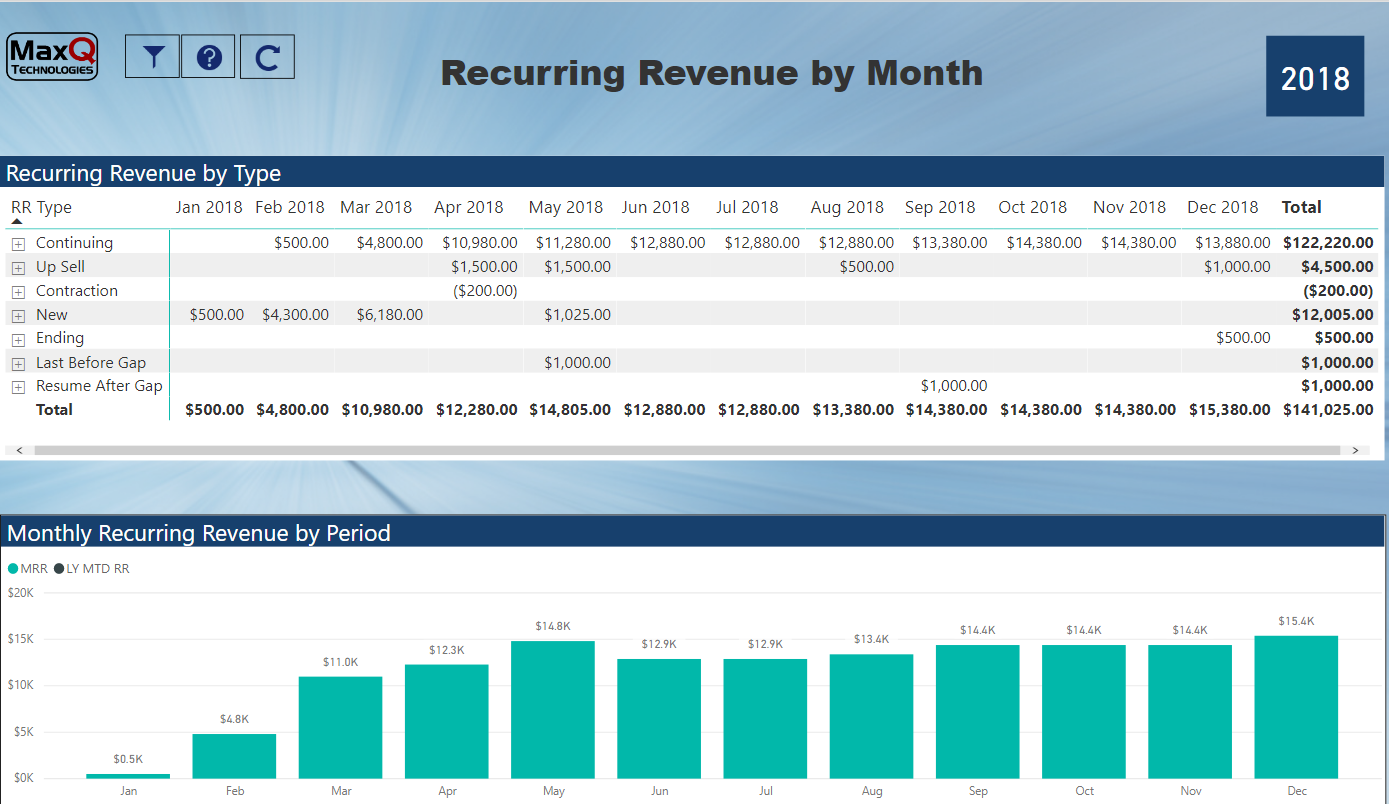
Task: Click the MaxQ Technologies logo
Action: 53,57
